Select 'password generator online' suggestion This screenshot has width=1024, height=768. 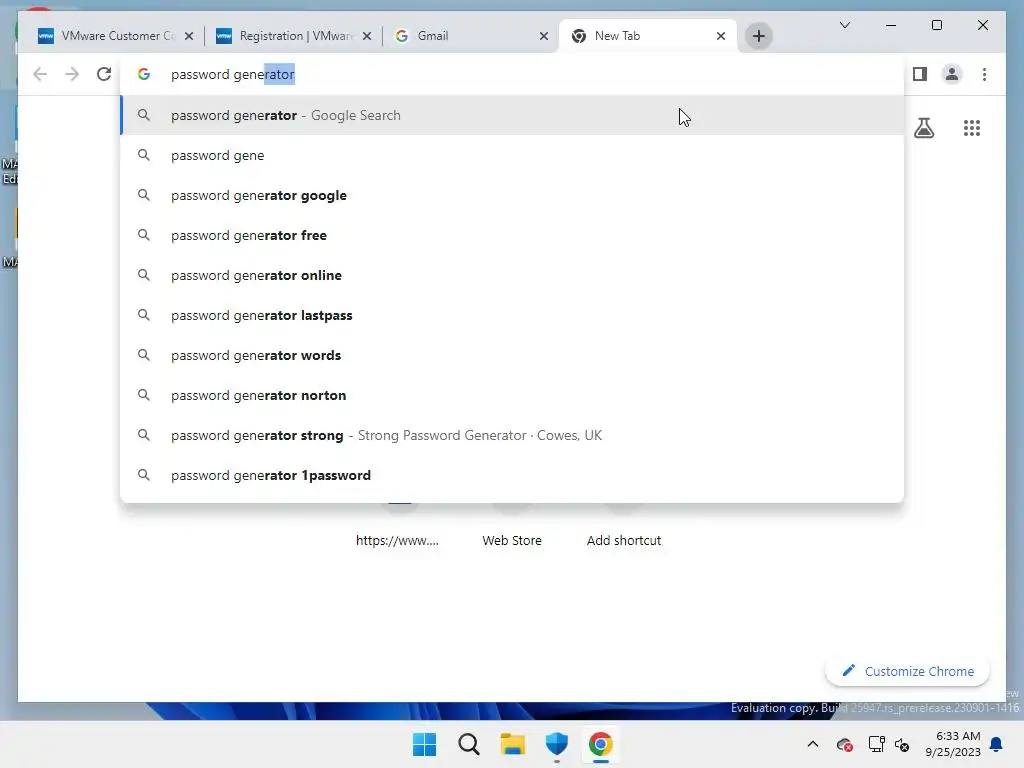[x=513, y=275]
